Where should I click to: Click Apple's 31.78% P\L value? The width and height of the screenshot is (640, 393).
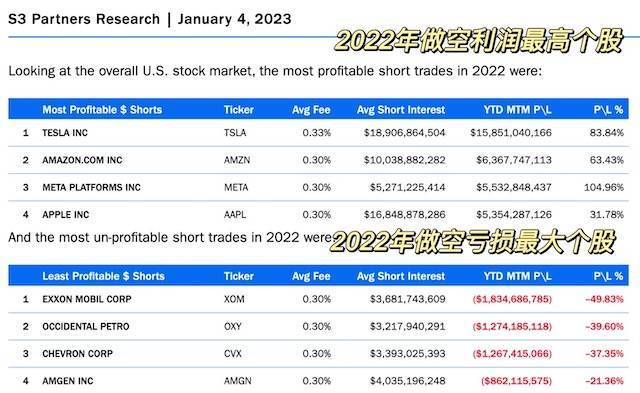(x=607, y=214)
